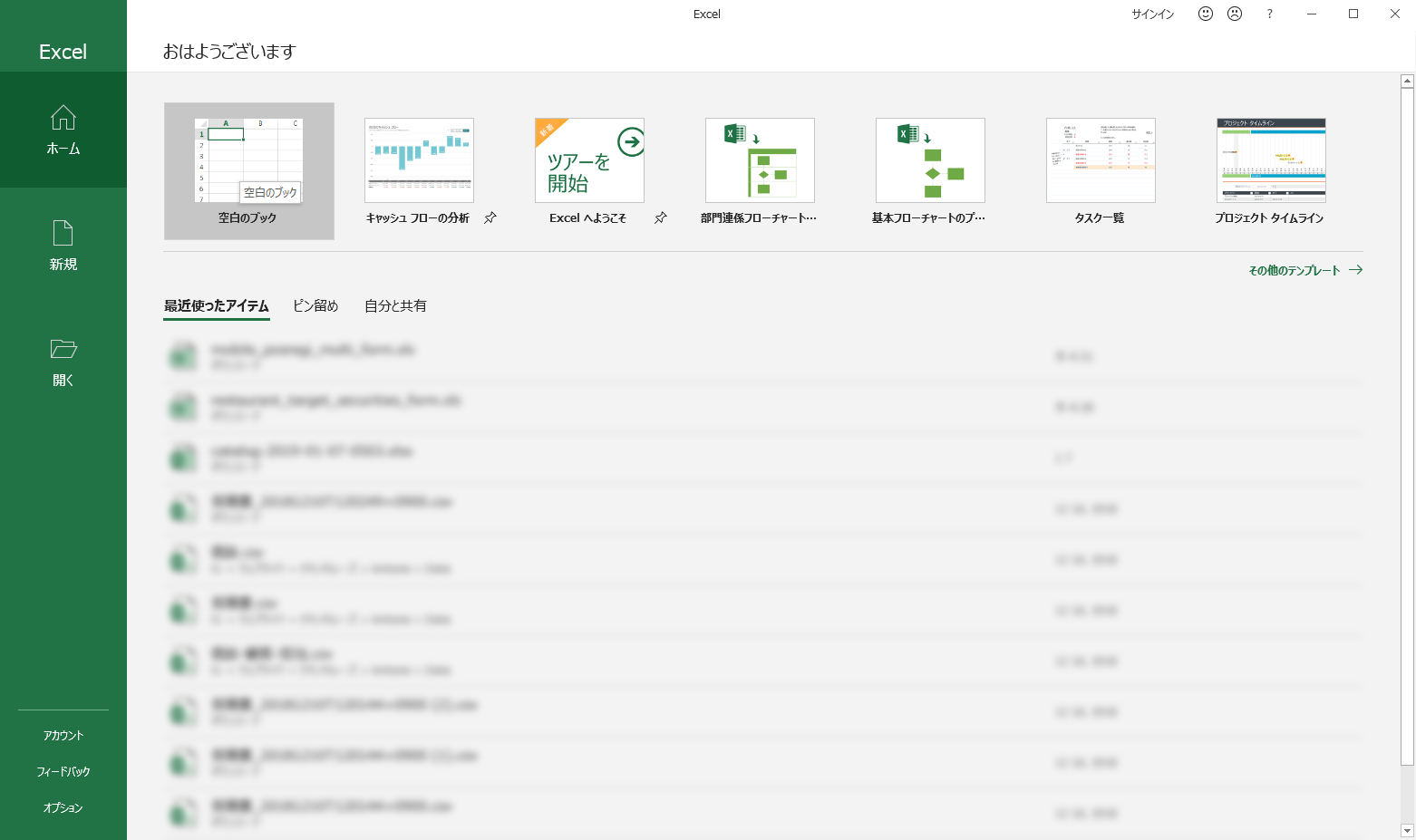
Task: Minimize the Excel window
Action: (x=1311, y=14)
